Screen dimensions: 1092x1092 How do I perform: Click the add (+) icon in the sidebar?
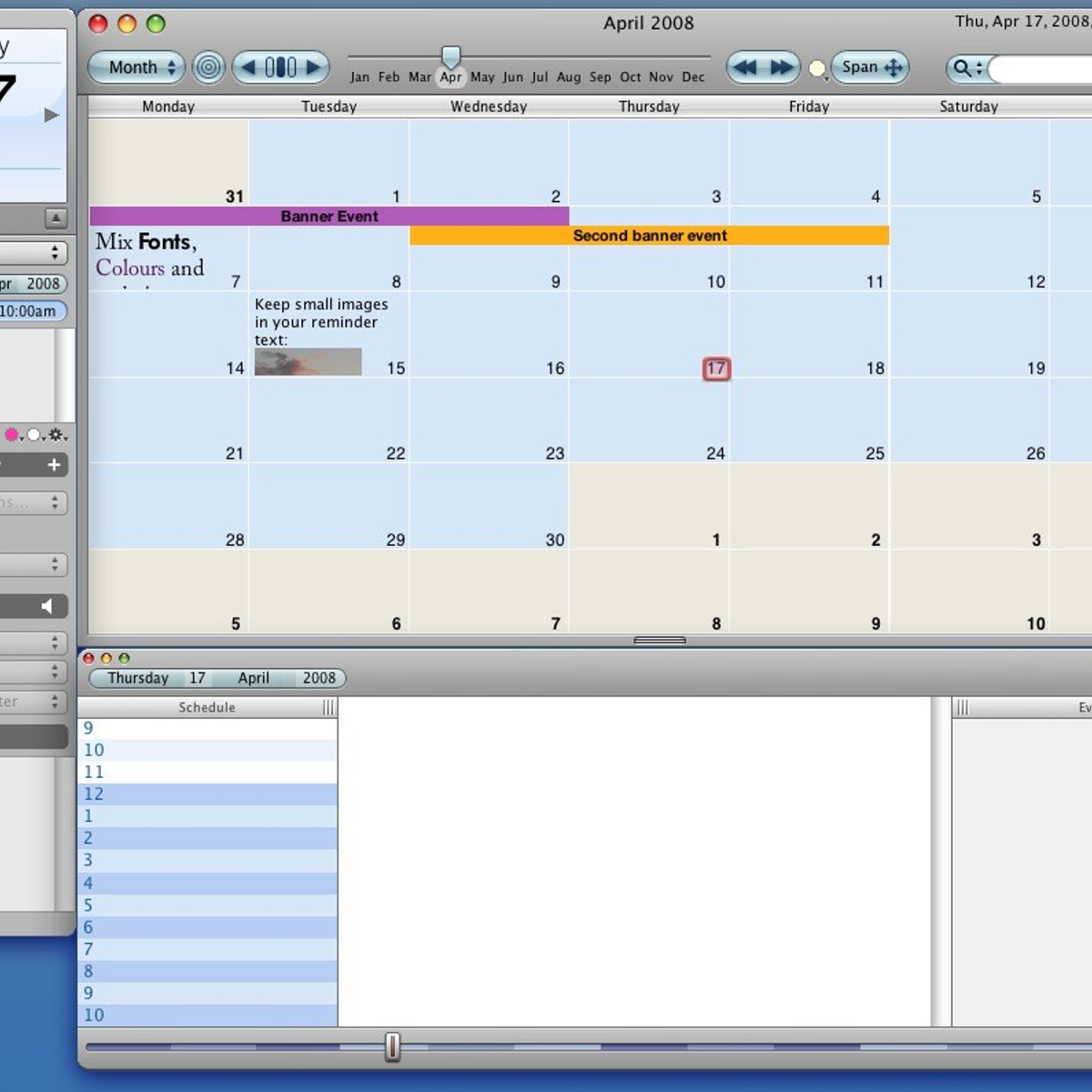pyautogui.click(x=53, y=465)
